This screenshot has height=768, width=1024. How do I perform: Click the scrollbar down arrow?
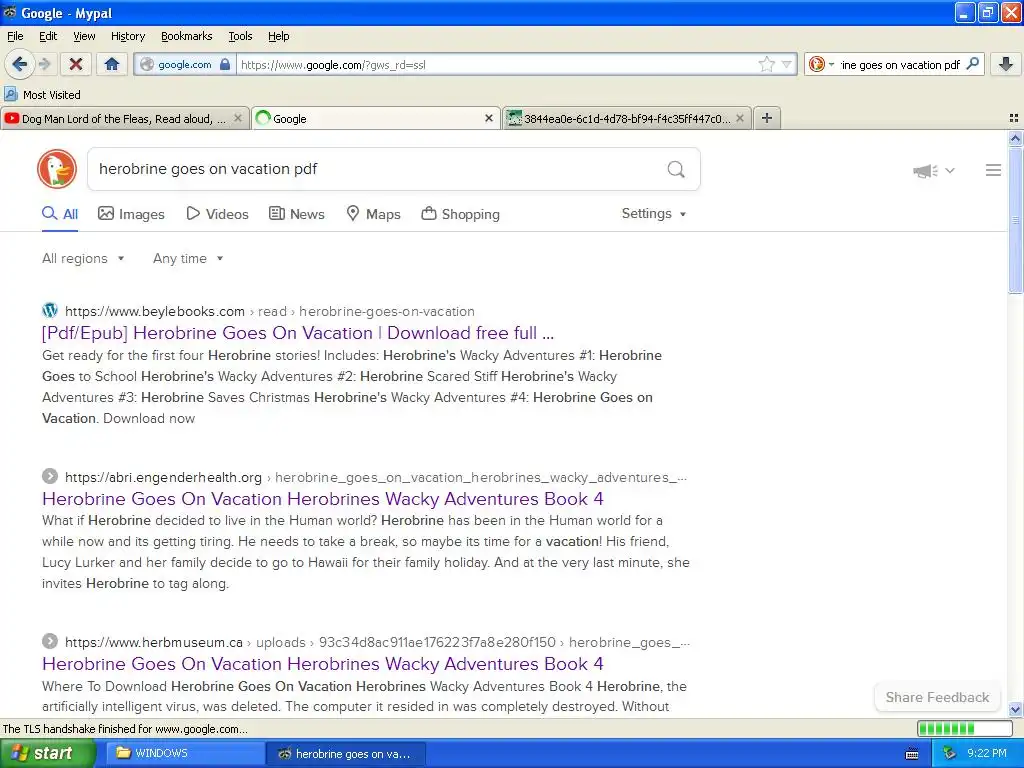coord(1015,709)
